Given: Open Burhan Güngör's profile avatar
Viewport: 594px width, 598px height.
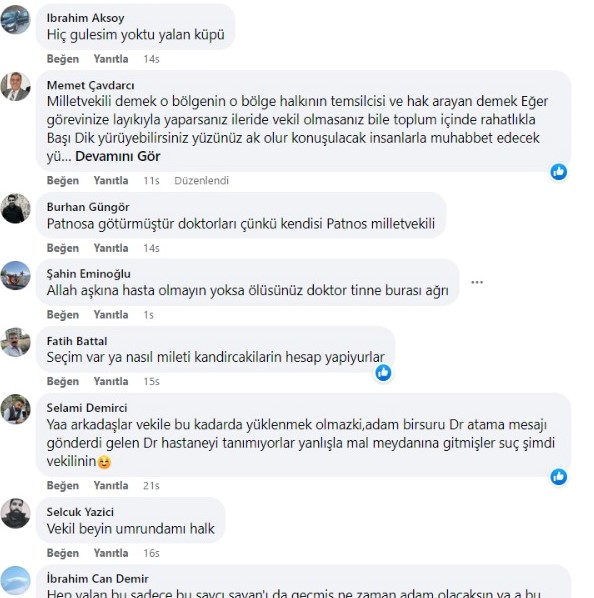Looking at the screenshot, I should point(15,208).
